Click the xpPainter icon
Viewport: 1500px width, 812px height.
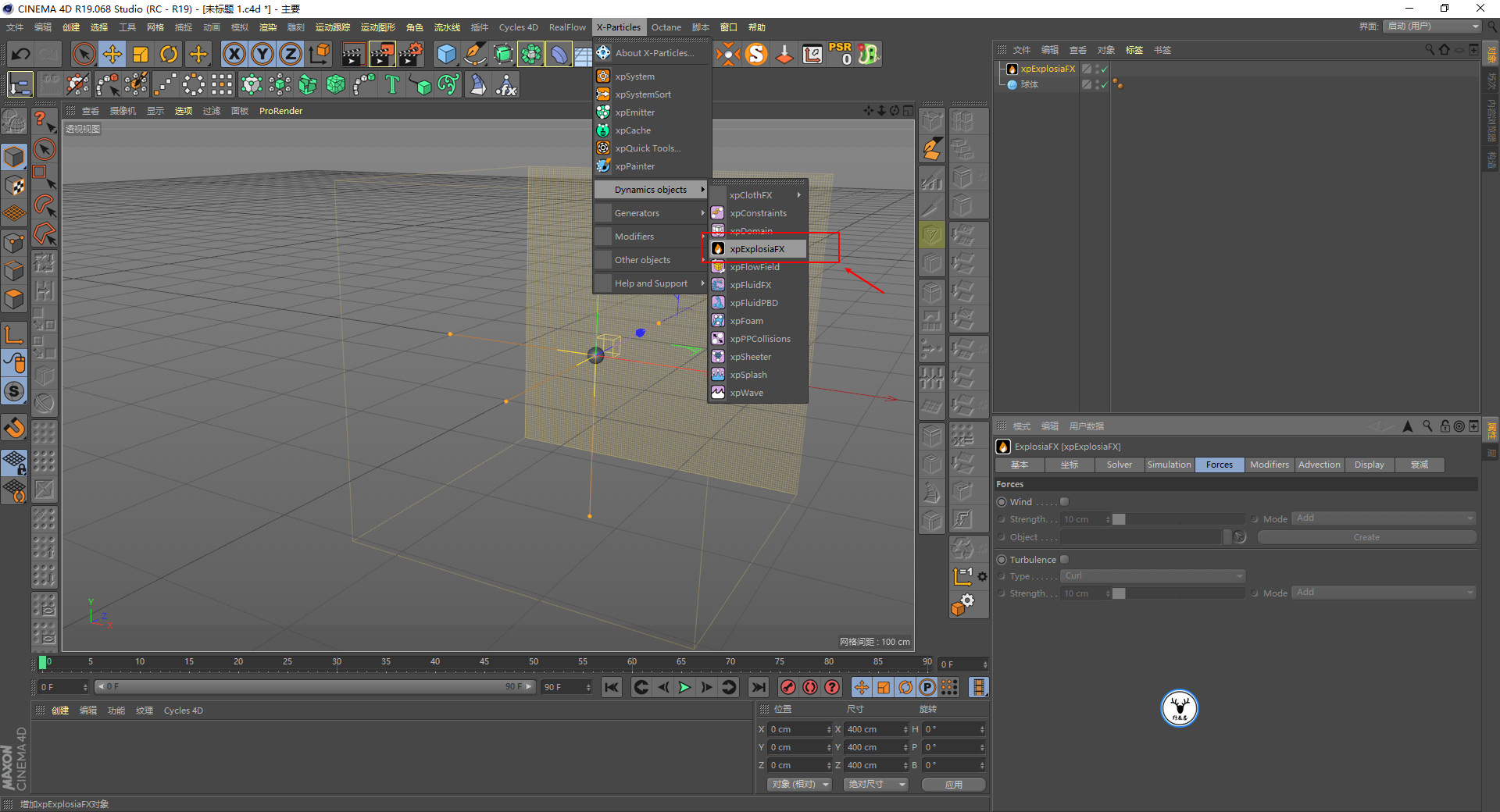[603, 166]
